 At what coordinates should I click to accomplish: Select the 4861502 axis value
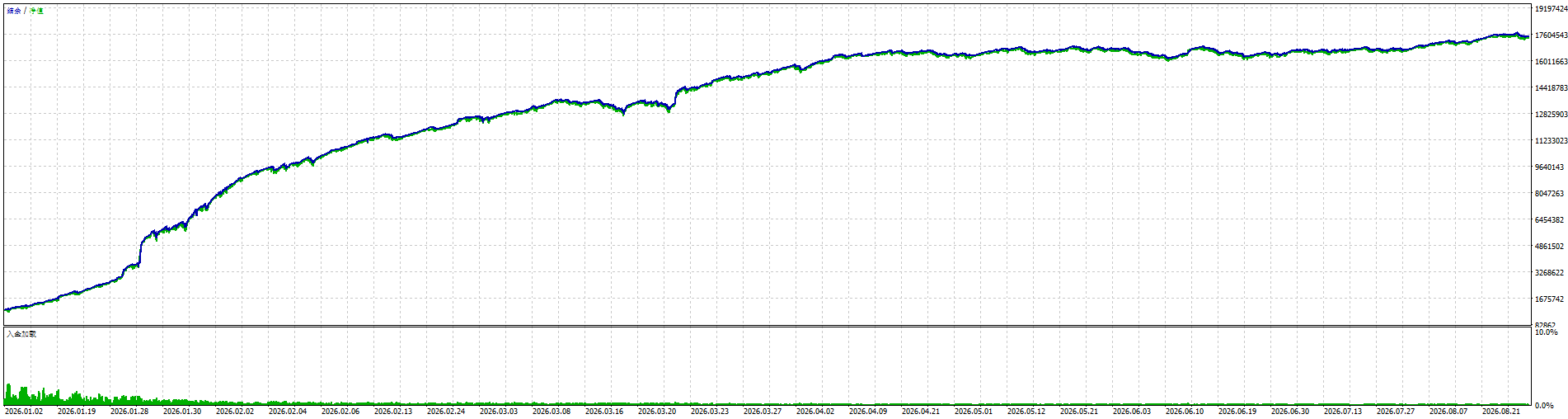point(1549,247)
